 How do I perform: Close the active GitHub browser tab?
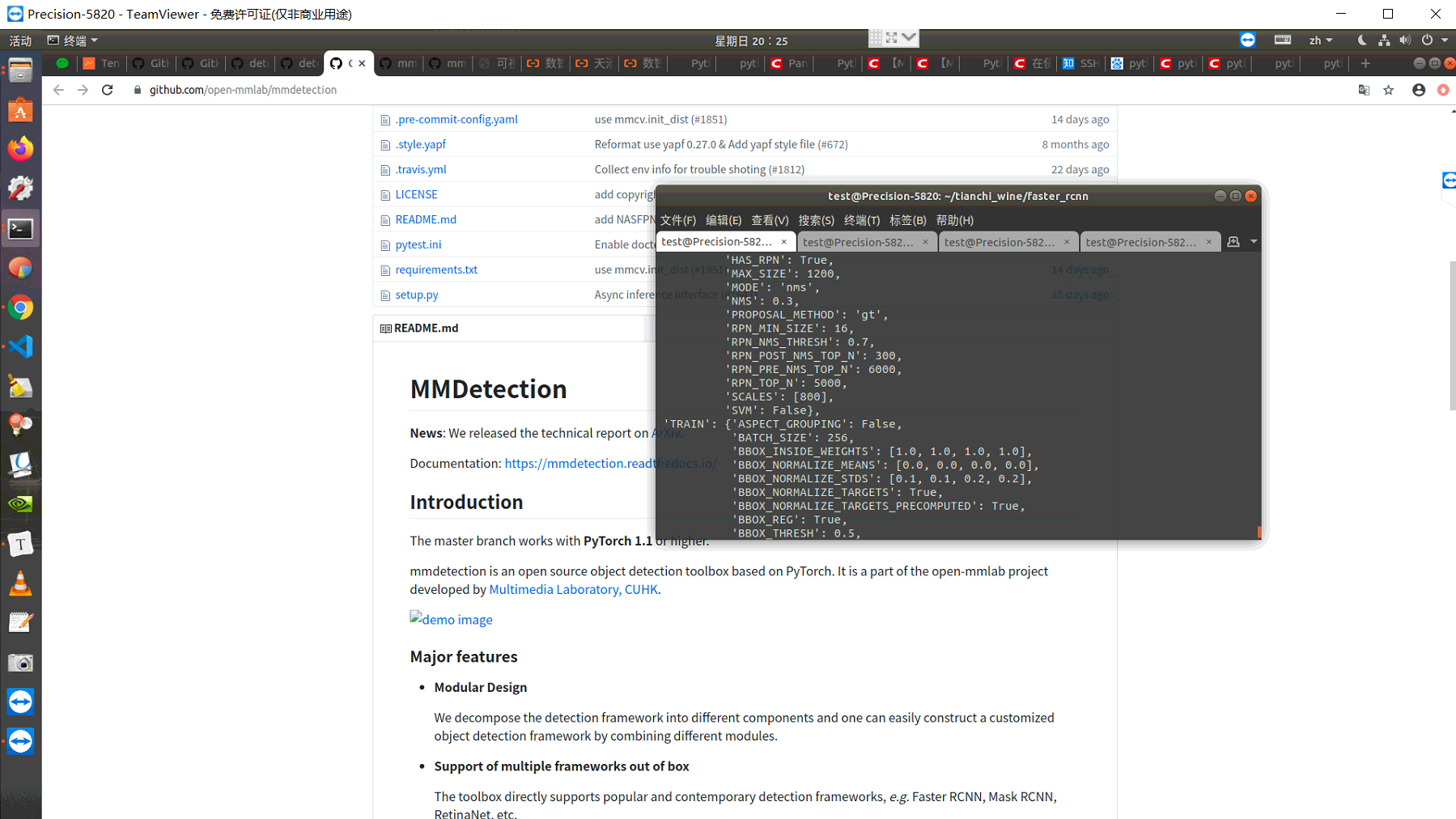point(362,63)
